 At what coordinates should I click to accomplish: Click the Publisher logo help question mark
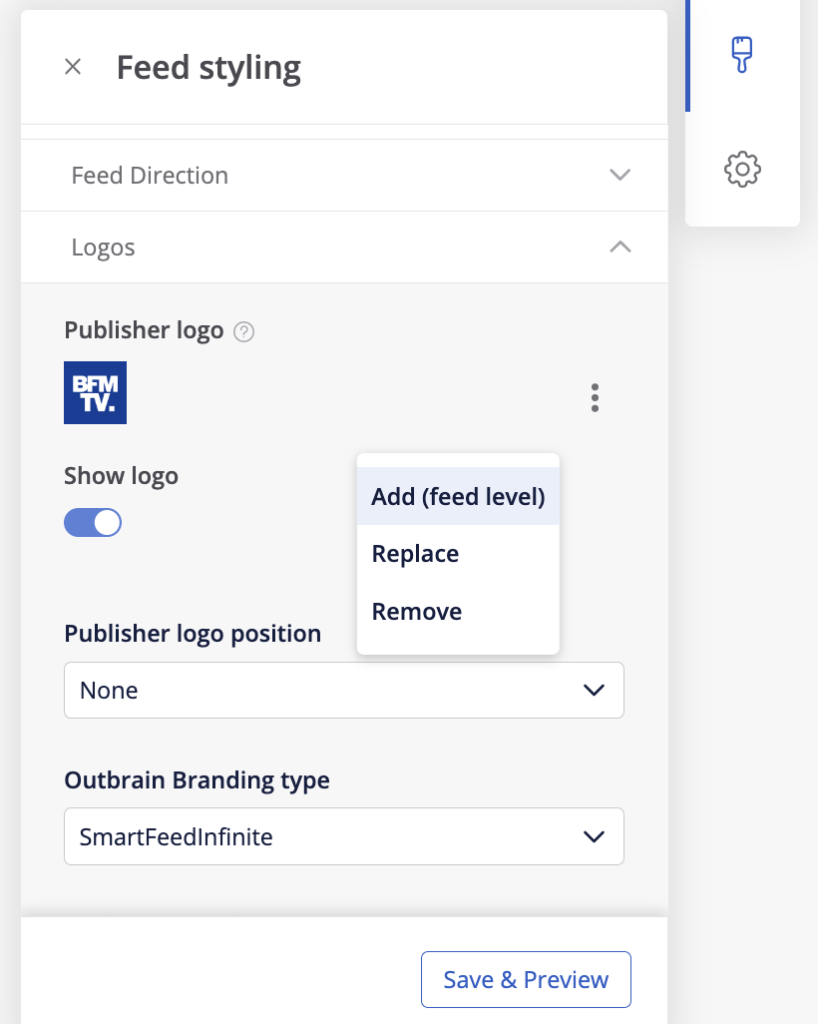(x=243, y=332)
